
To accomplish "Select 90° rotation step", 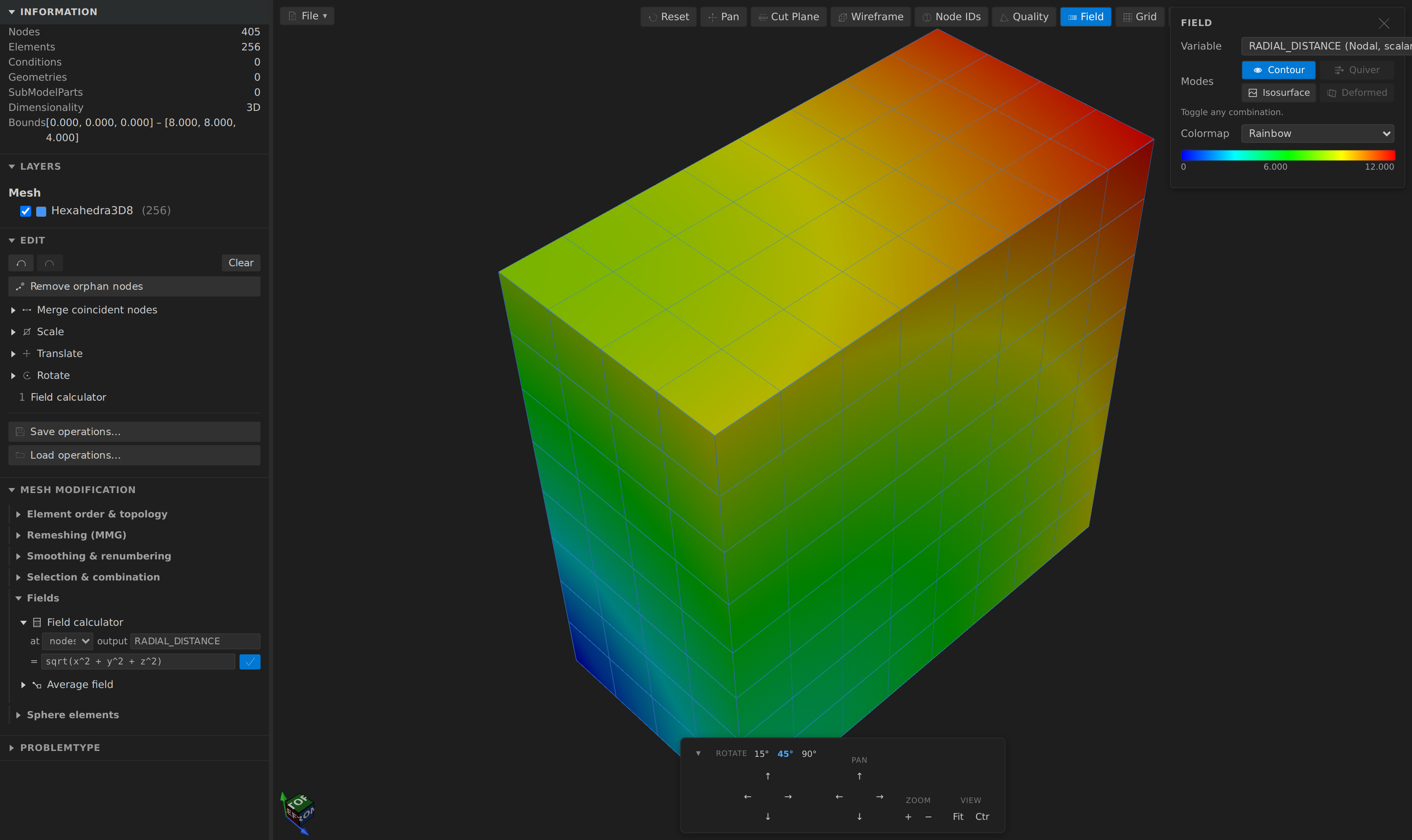I will [x=809, y=753].
